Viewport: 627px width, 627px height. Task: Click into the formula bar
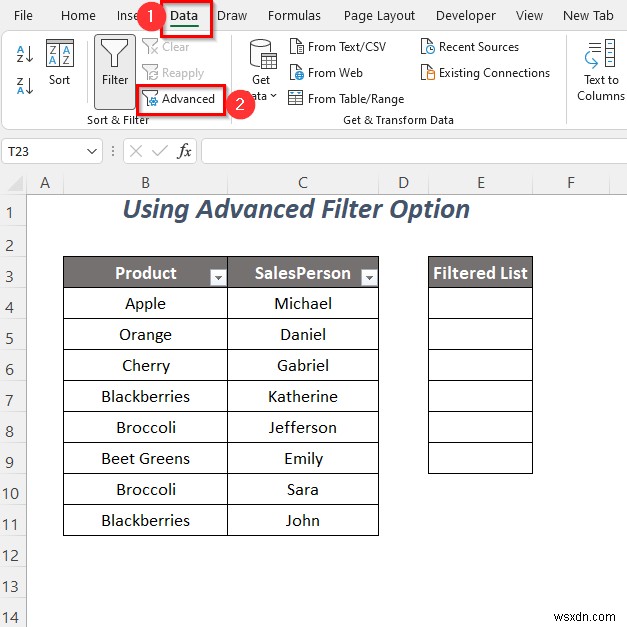(414, 152)
